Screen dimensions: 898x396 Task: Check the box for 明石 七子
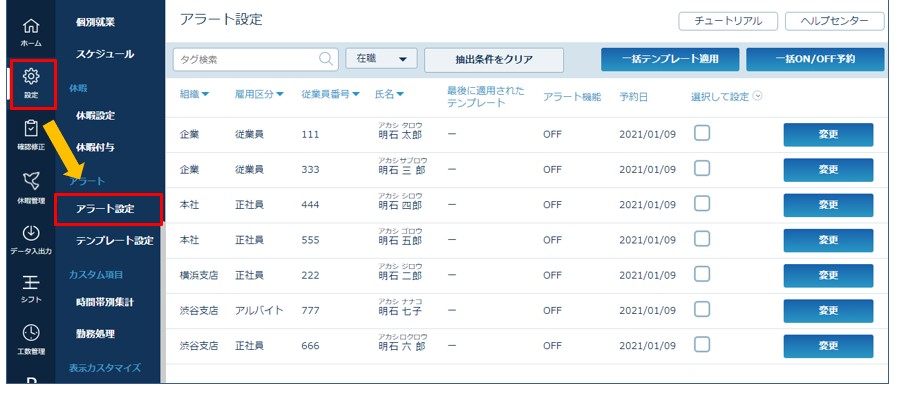click(x=702, y=309)
